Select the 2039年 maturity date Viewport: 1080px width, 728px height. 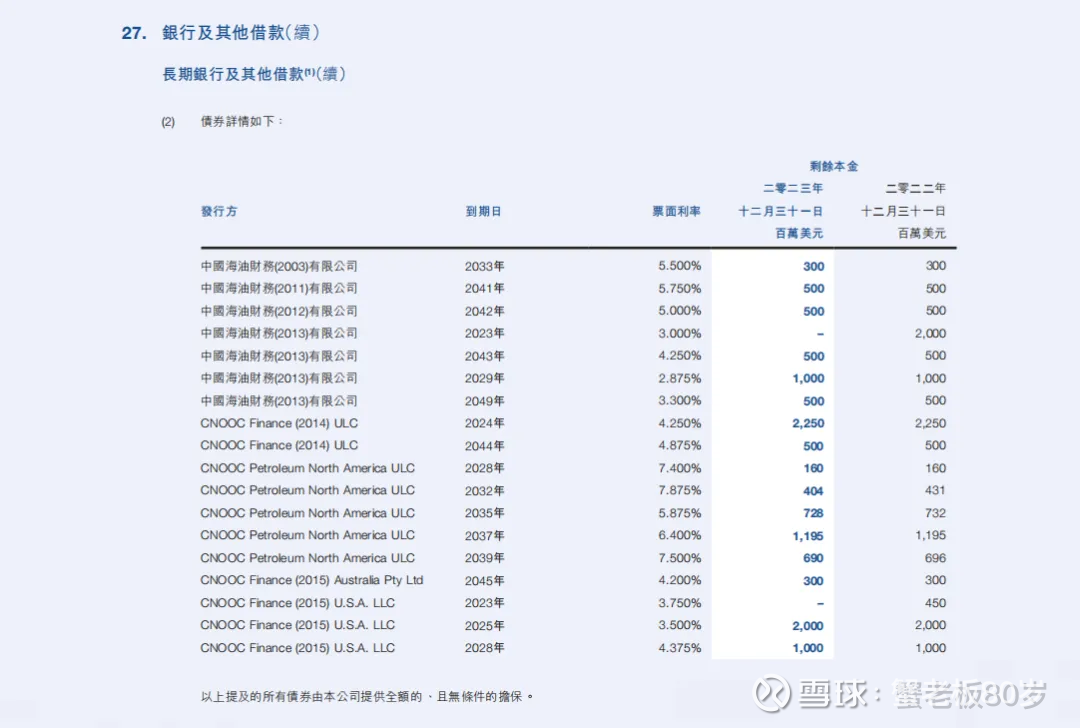pyautogui.click(x=484, y=558)
